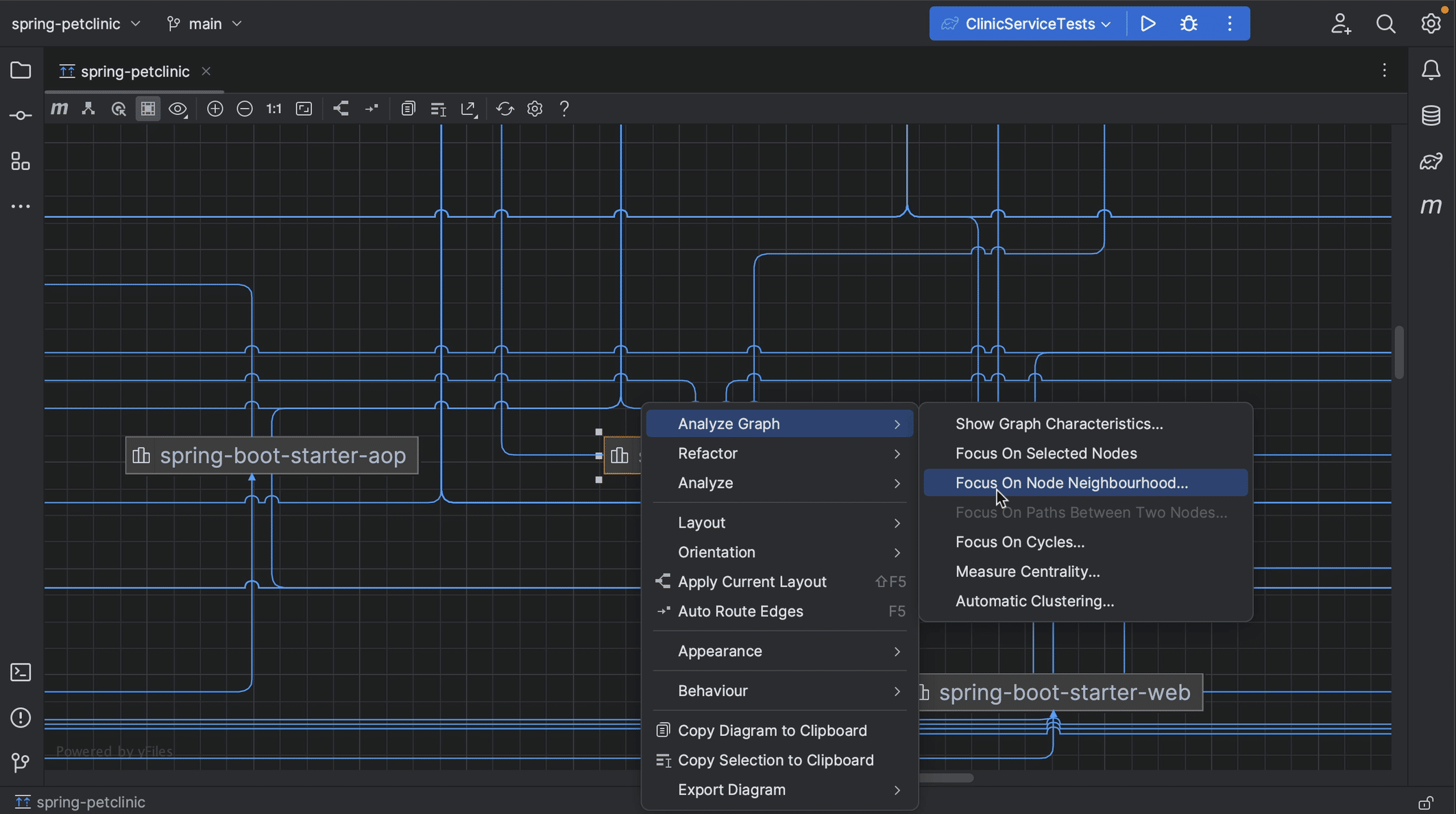1456x814 pixels.
Task: Open spring-petclinic project dropdown
Action: (76, 24)
